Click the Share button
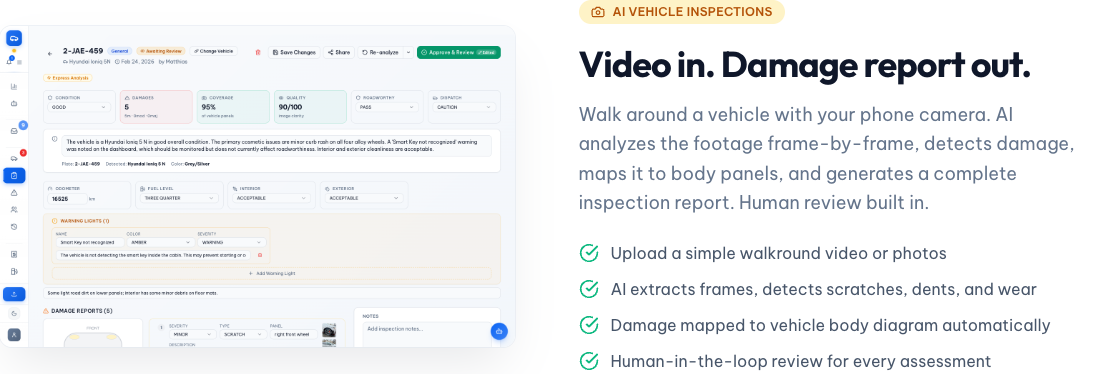The height and width of the screenshot is (374, 1093). [339, 52]
